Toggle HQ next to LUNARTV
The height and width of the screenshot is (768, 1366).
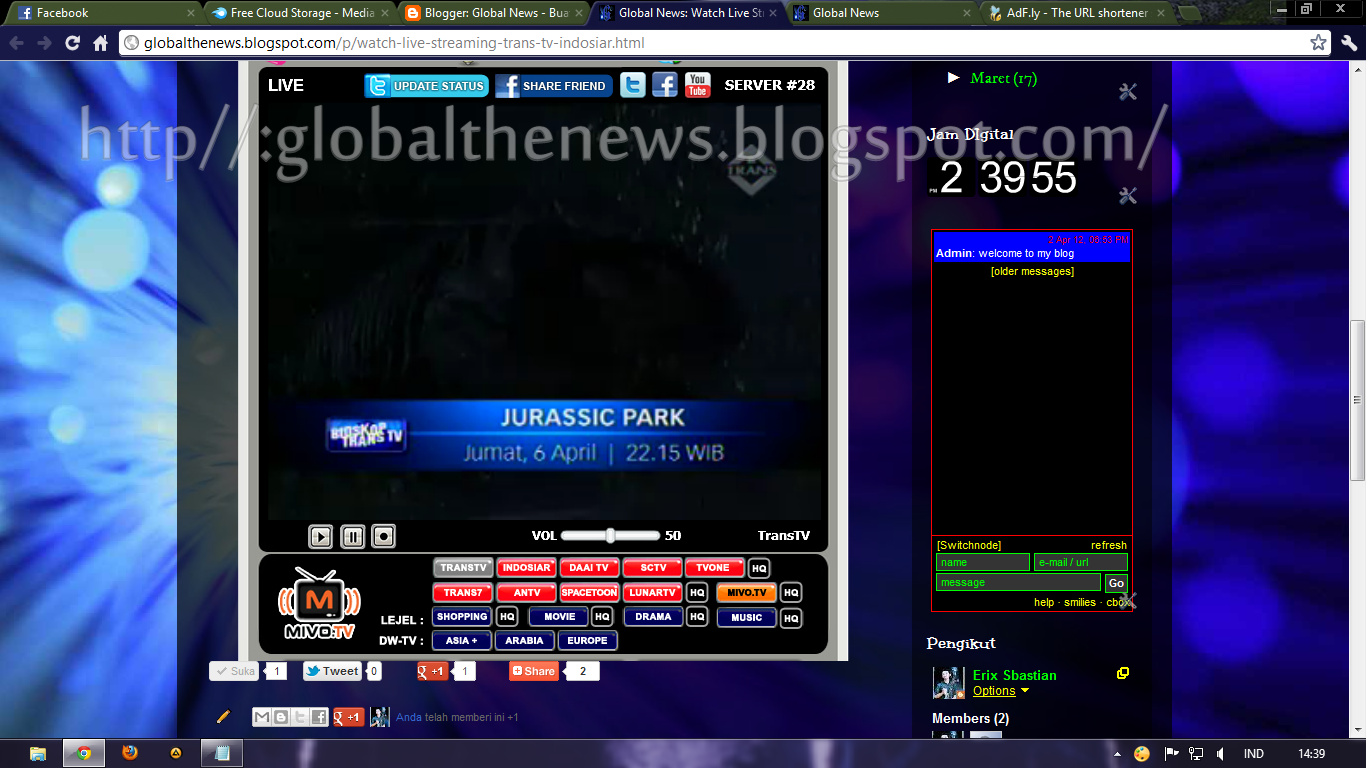697,594
